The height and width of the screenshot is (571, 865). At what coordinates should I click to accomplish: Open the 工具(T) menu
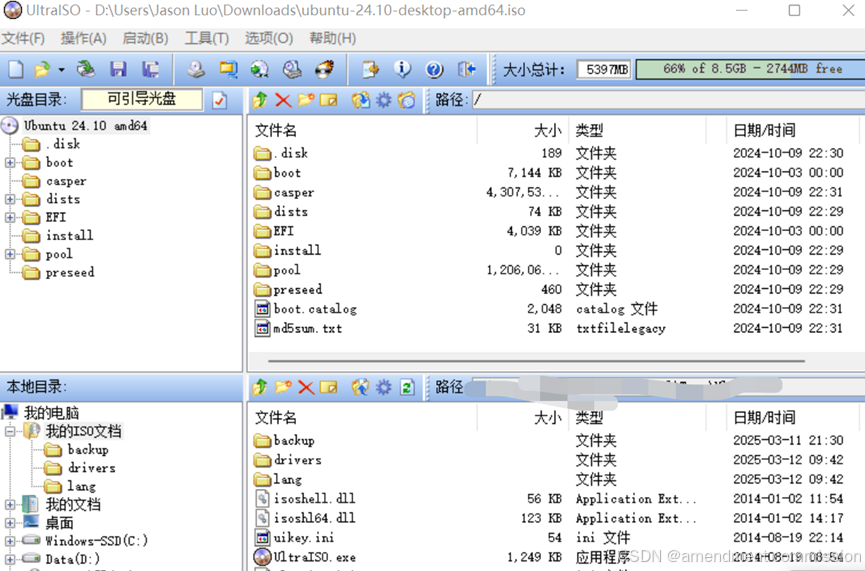(x=207, y=38)
